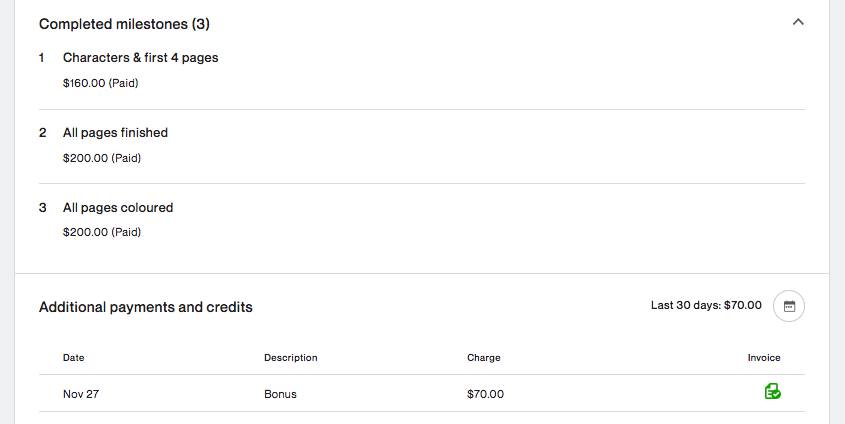Screen dimensions: 845x424
Task: Open the All pages finished milestone
Action: point(115,133)
